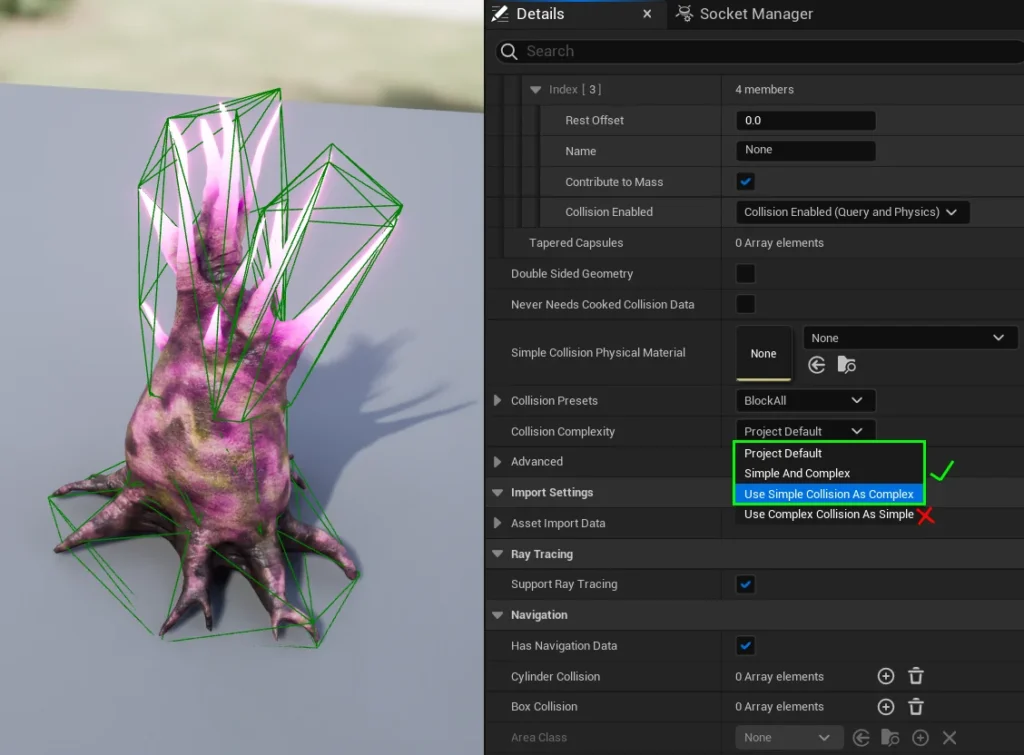The height and width of the screenshot is (755, 1024).
Task: Empty the Cylinder Collision array with trash icon
Action: 915,677
